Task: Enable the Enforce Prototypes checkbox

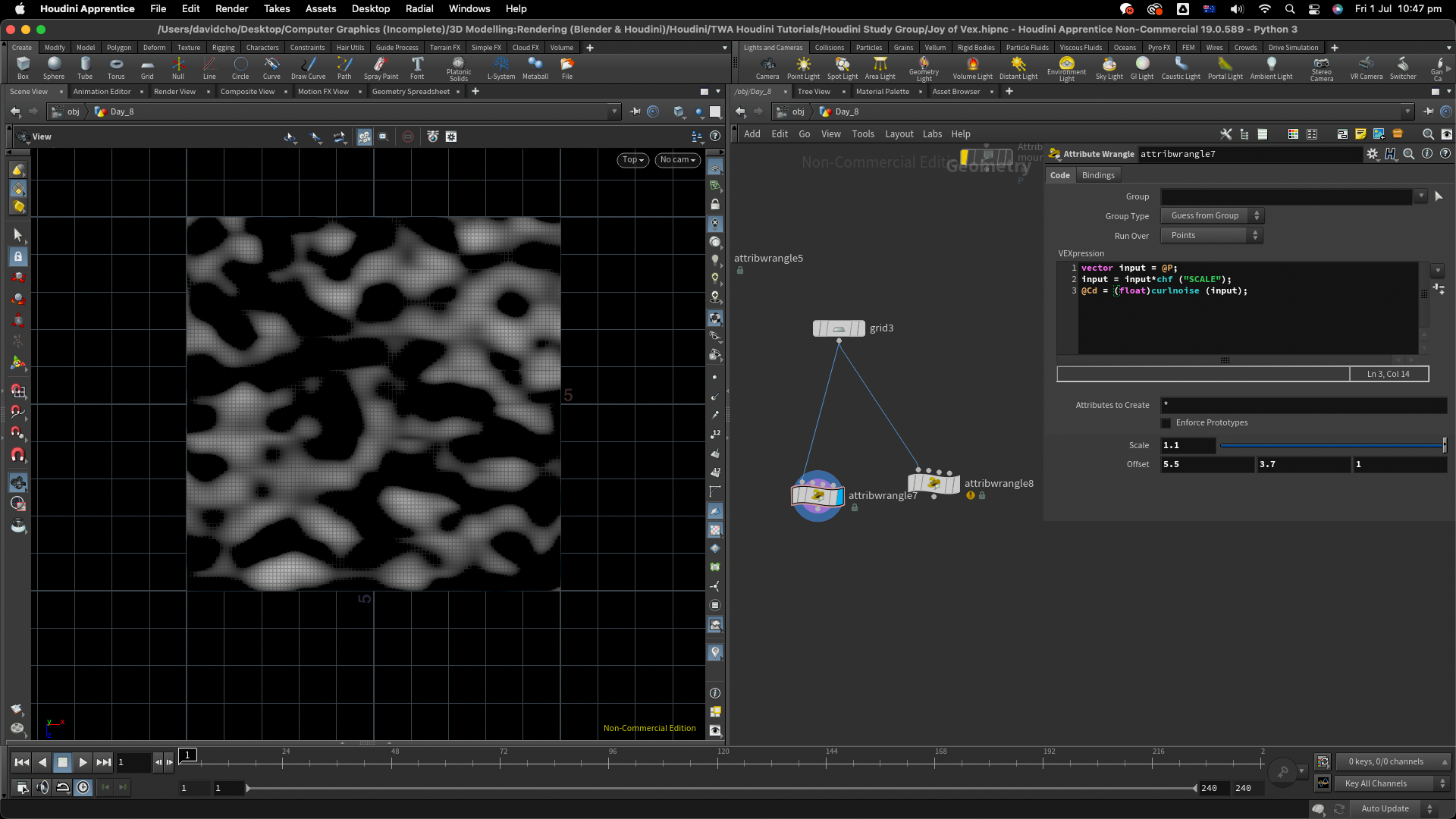Action: coord(1166,423)
